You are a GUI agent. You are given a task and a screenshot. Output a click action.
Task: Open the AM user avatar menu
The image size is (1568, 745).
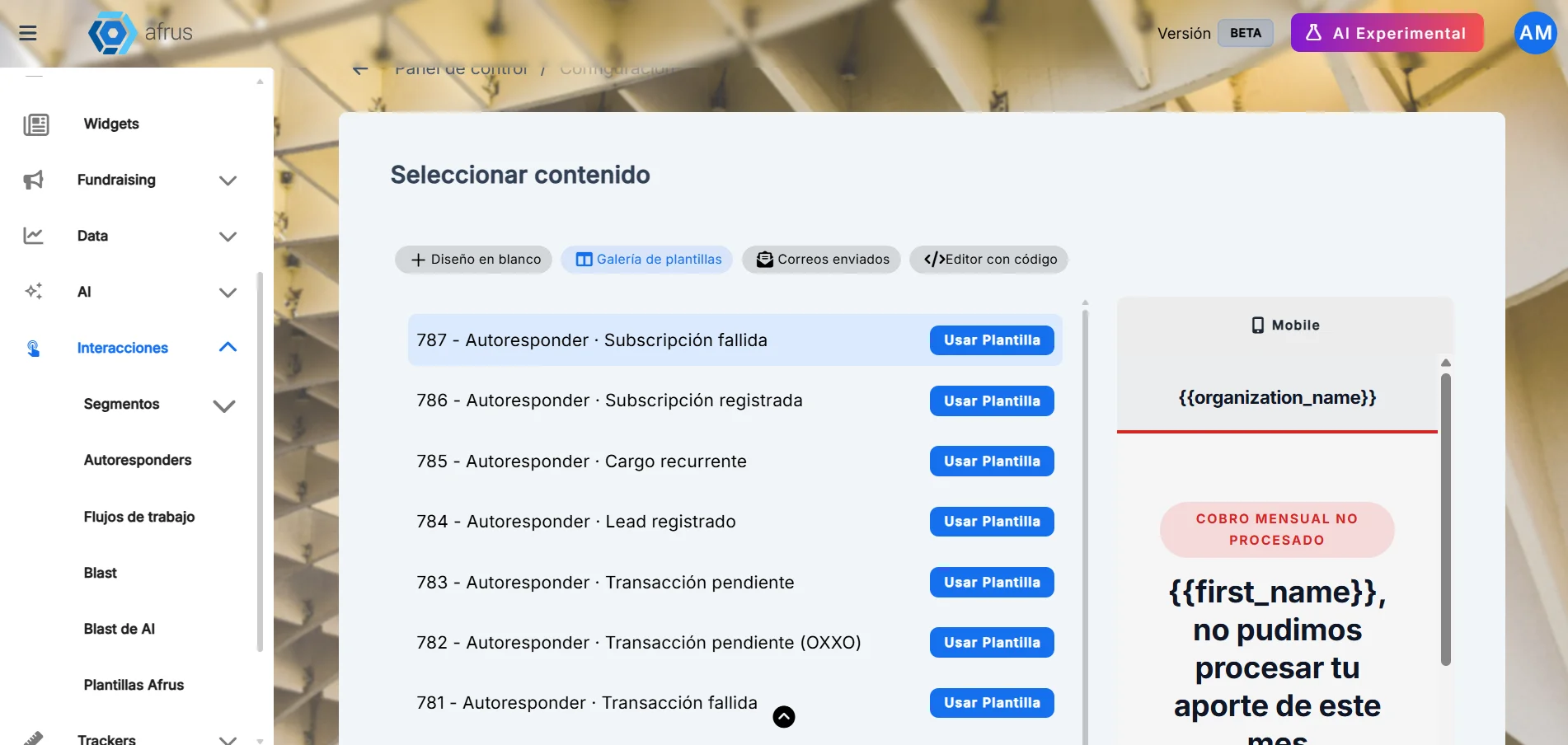click(x=1535, y=33)
